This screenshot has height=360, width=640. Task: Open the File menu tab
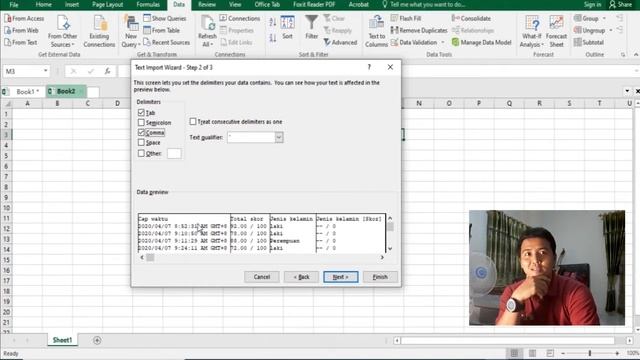pyautogui.click(x=14, y=4)
